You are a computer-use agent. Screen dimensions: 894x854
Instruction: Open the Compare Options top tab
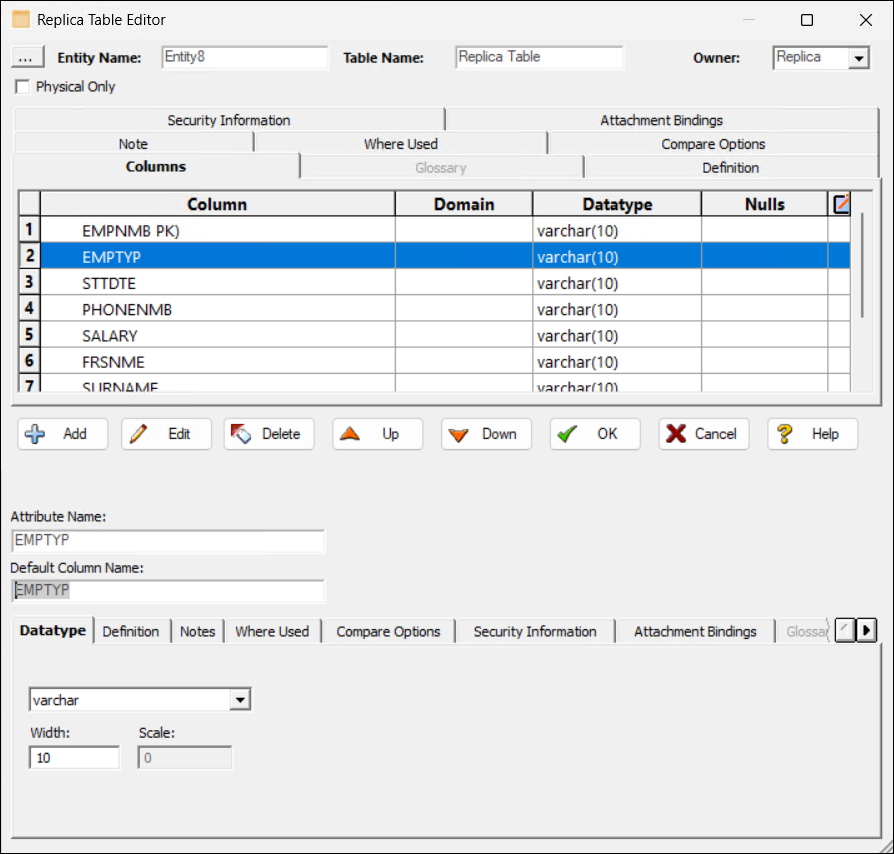(713, 144)
